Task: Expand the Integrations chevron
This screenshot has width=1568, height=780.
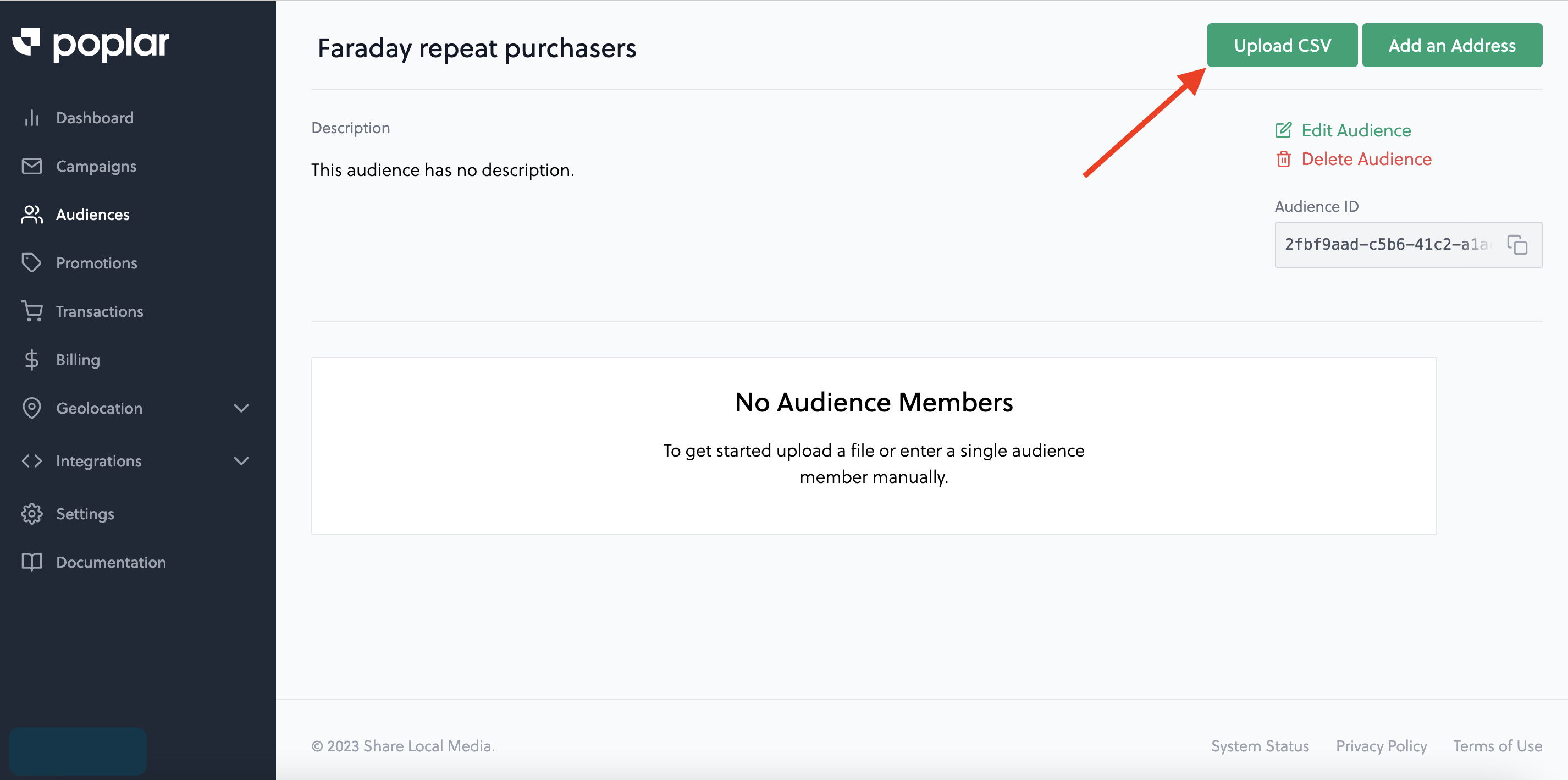Action: point(242,461)
